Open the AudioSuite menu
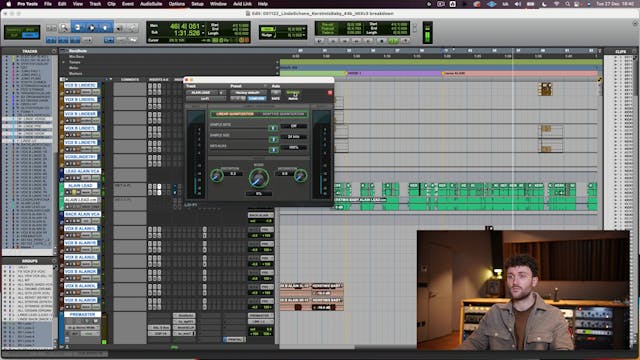640x360 pixels. click(x=151, y=4)
